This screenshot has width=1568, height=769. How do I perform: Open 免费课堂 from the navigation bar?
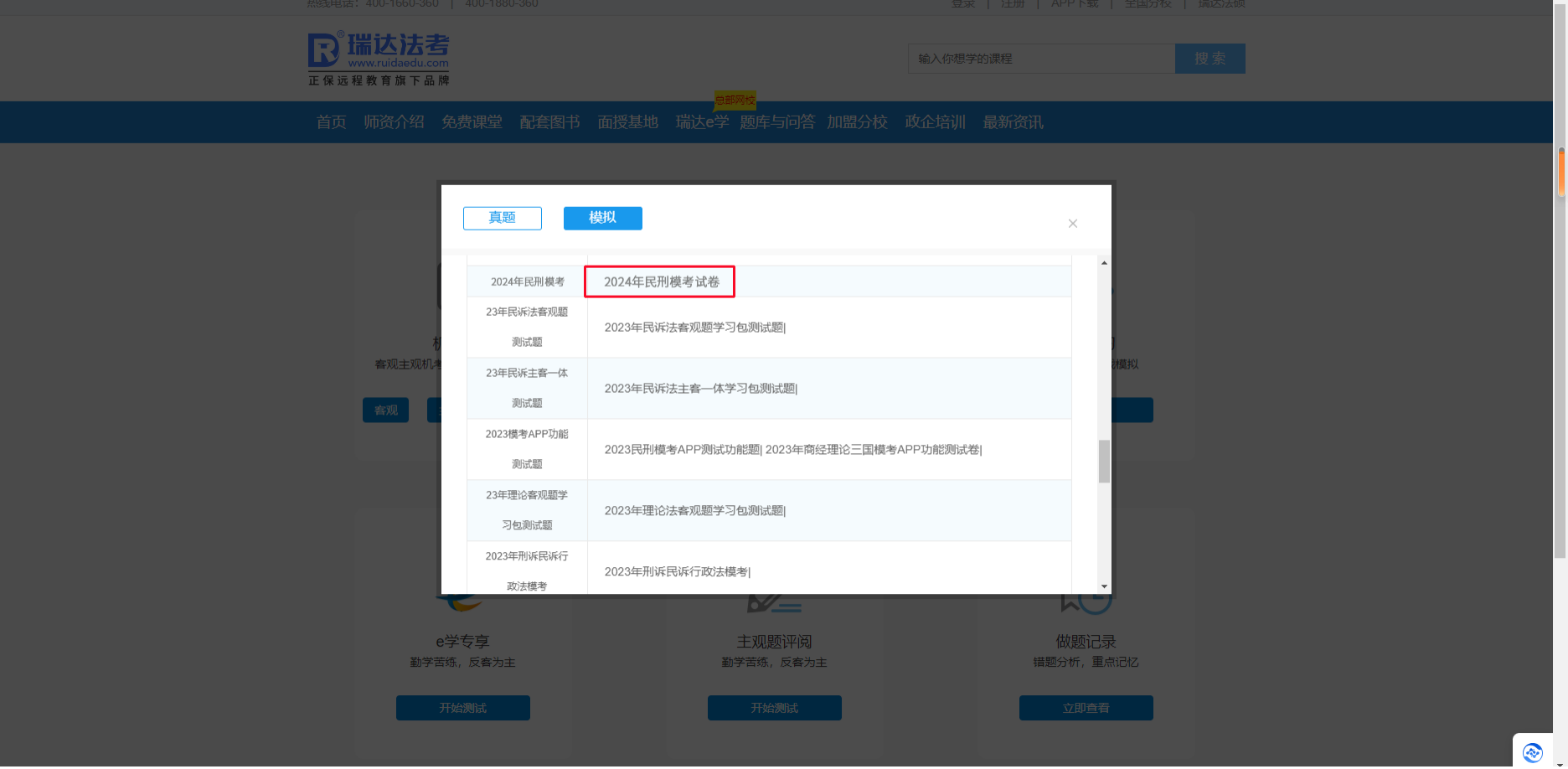click(472, 122)
